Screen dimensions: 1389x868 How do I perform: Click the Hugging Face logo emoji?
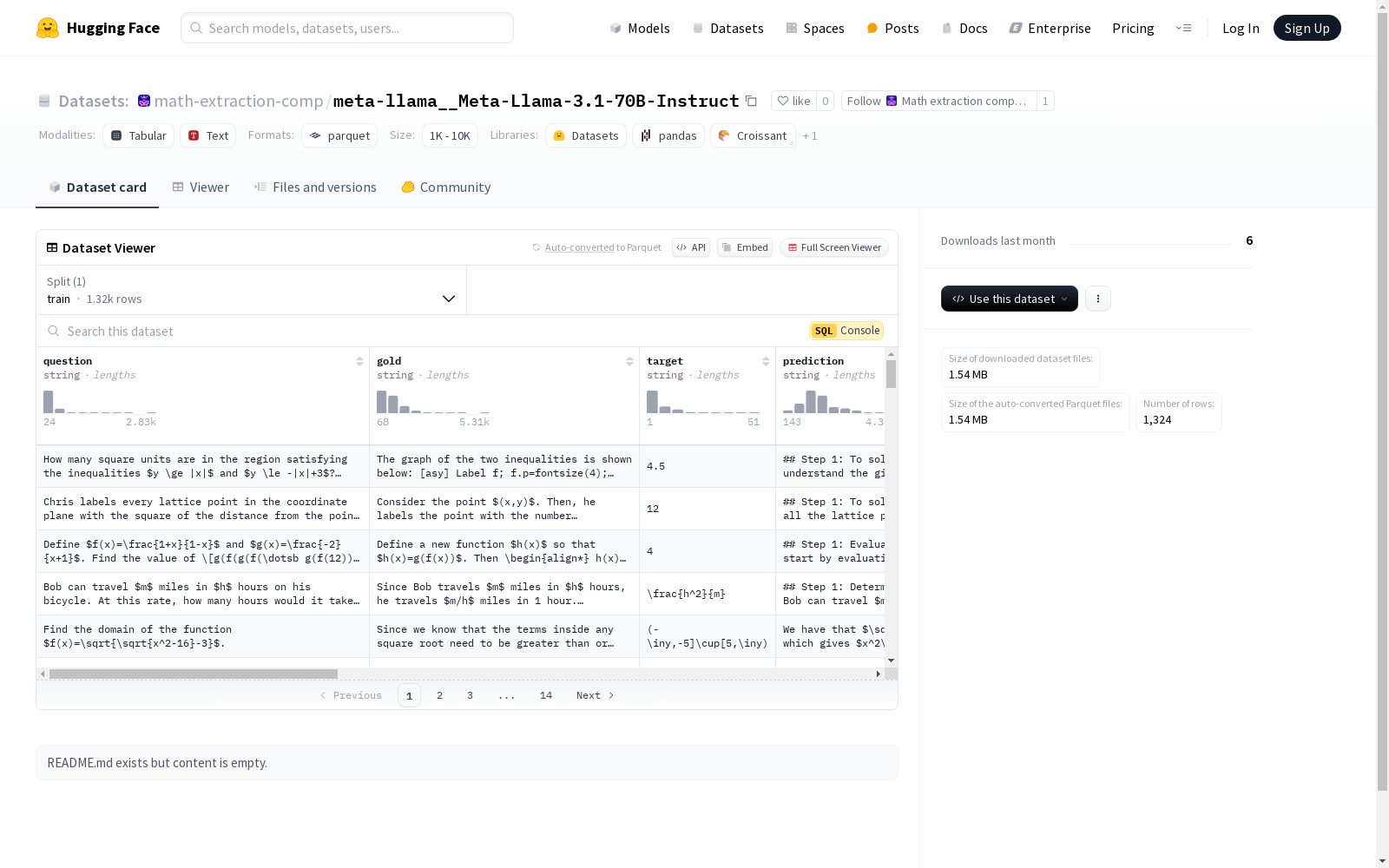coord(48,28)
